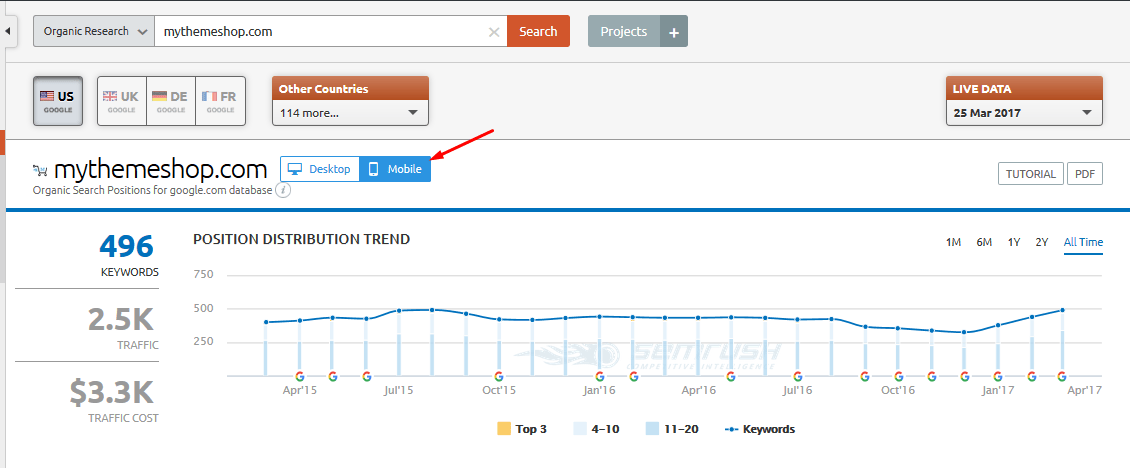
Task: Set chart range to 2Y
Action: [x=1041, y=242]
